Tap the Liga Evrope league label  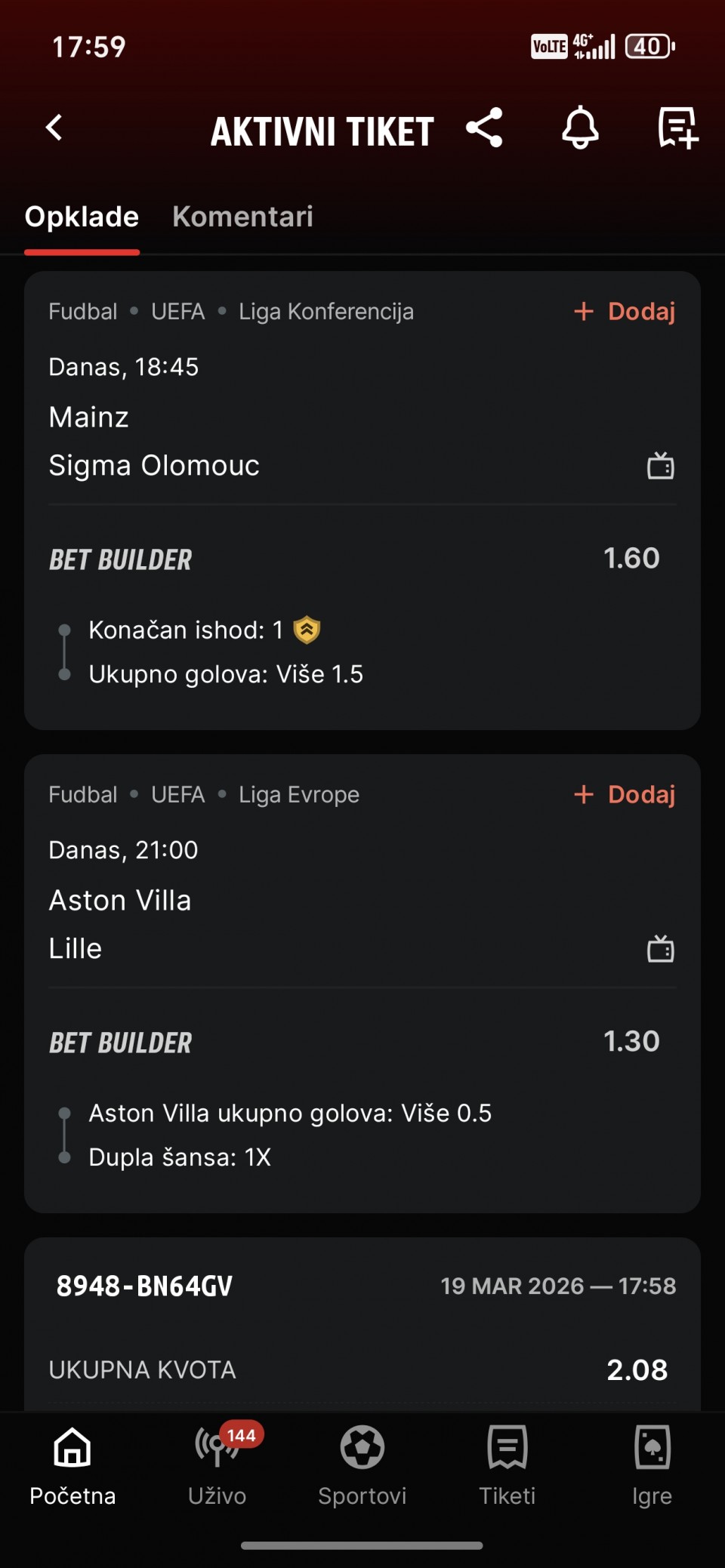tap(299, 794)
